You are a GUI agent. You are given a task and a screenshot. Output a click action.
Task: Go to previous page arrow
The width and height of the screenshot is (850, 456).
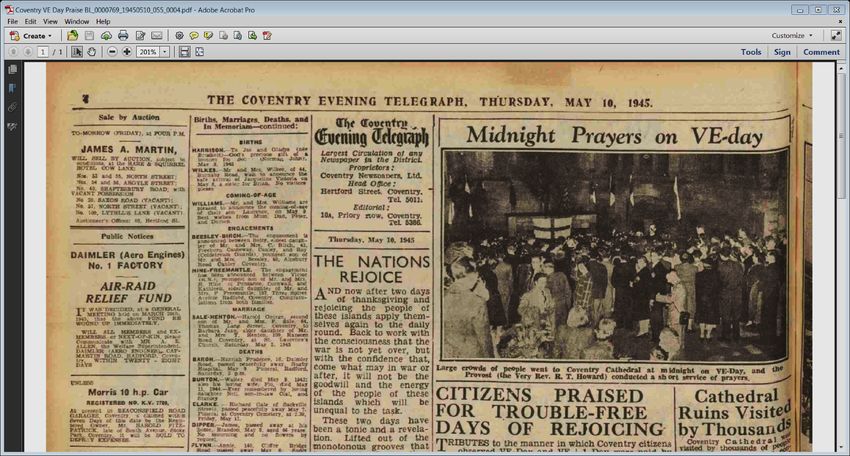point(14,52)
